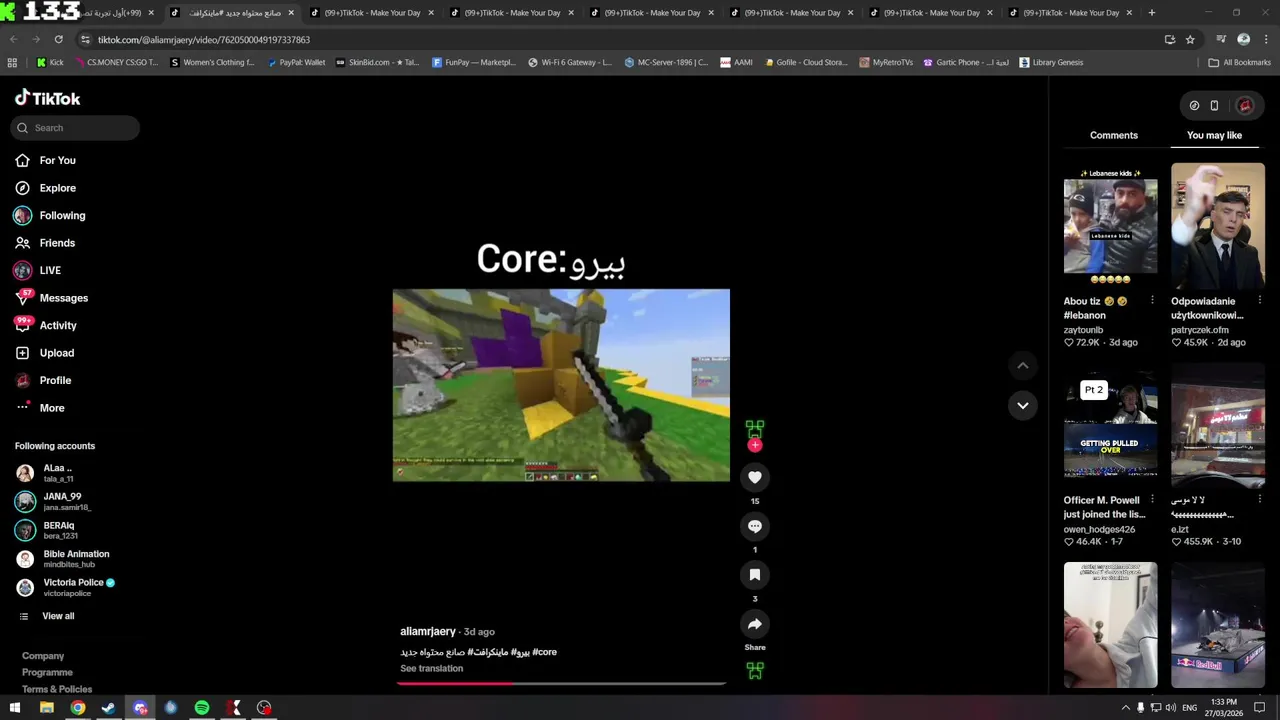Open Chrome media controls icon
The width and height of the screenshot is (1280, 720).
(x=1221, y=39)
